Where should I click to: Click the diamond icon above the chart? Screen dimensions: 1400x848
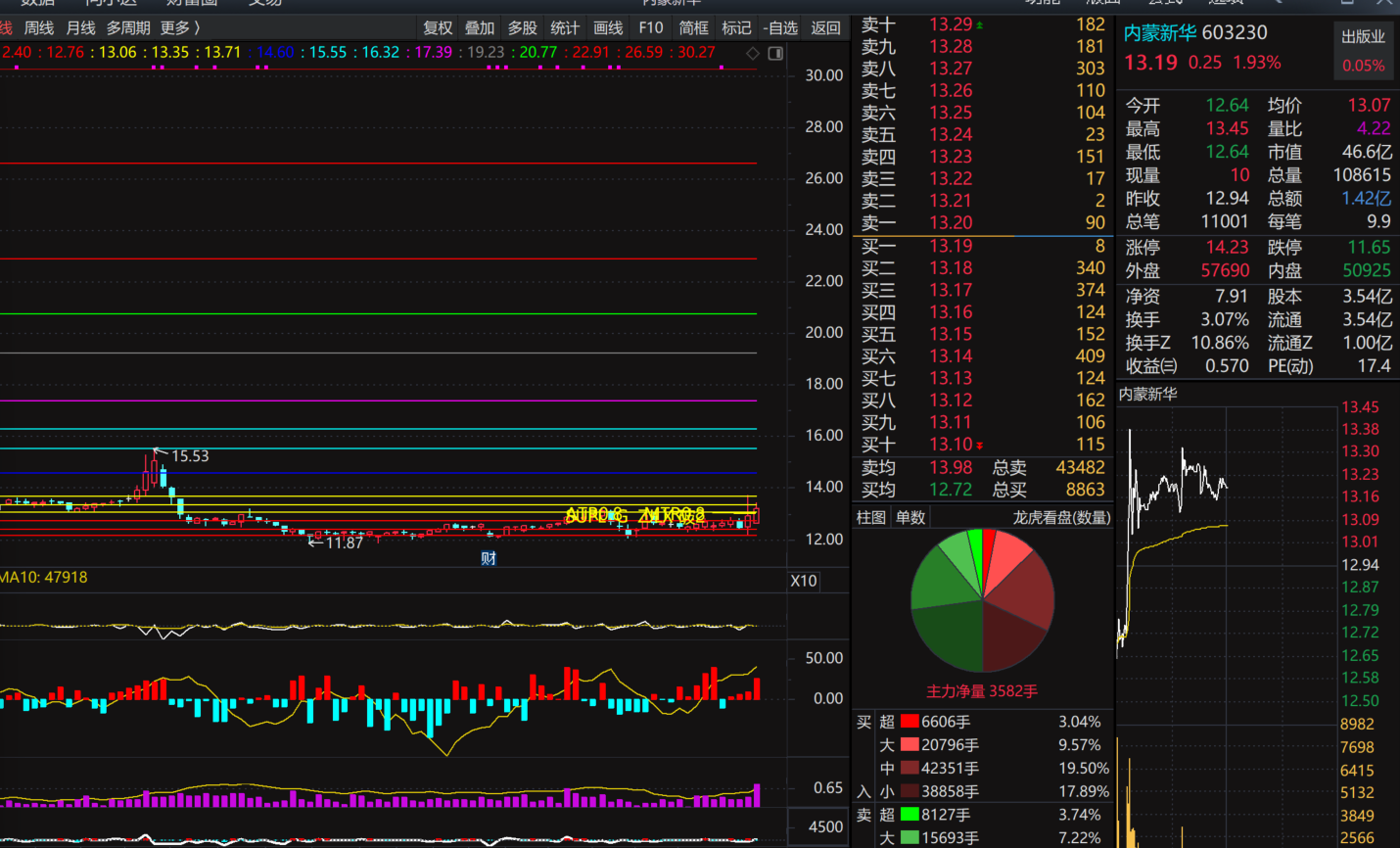pyautogui.click(x=753, y=53)
